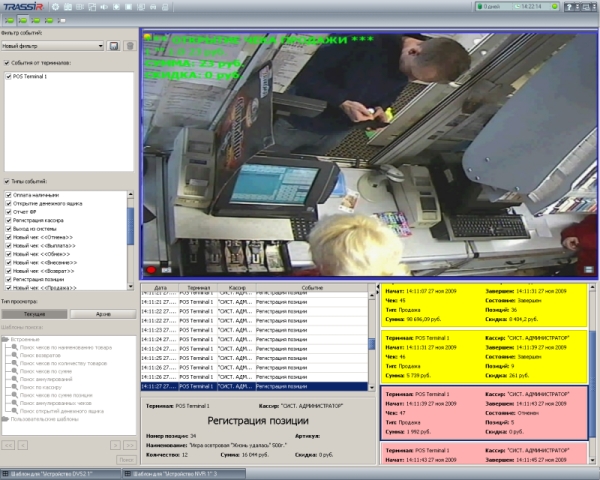Click the ">>" last page button
Image resolution: width=600 pixels, height=480 pixels.
130,445
